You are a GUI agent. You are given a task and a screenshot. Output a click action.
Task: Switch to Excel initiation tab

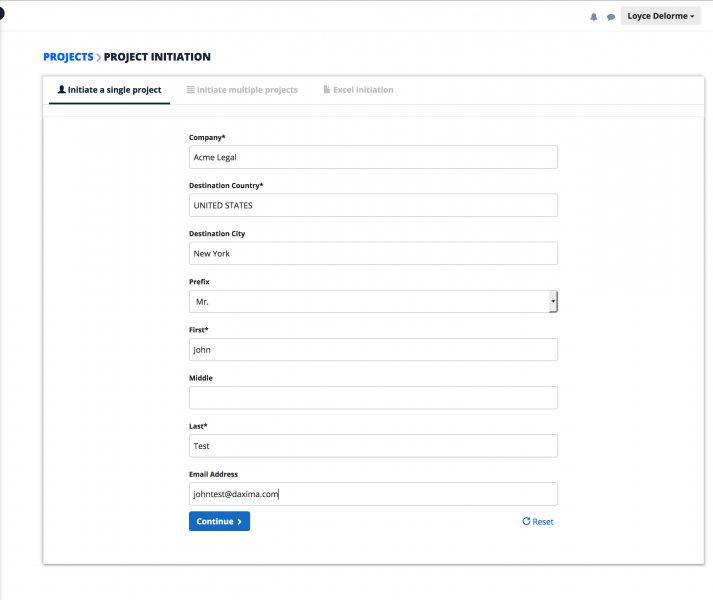358,90
